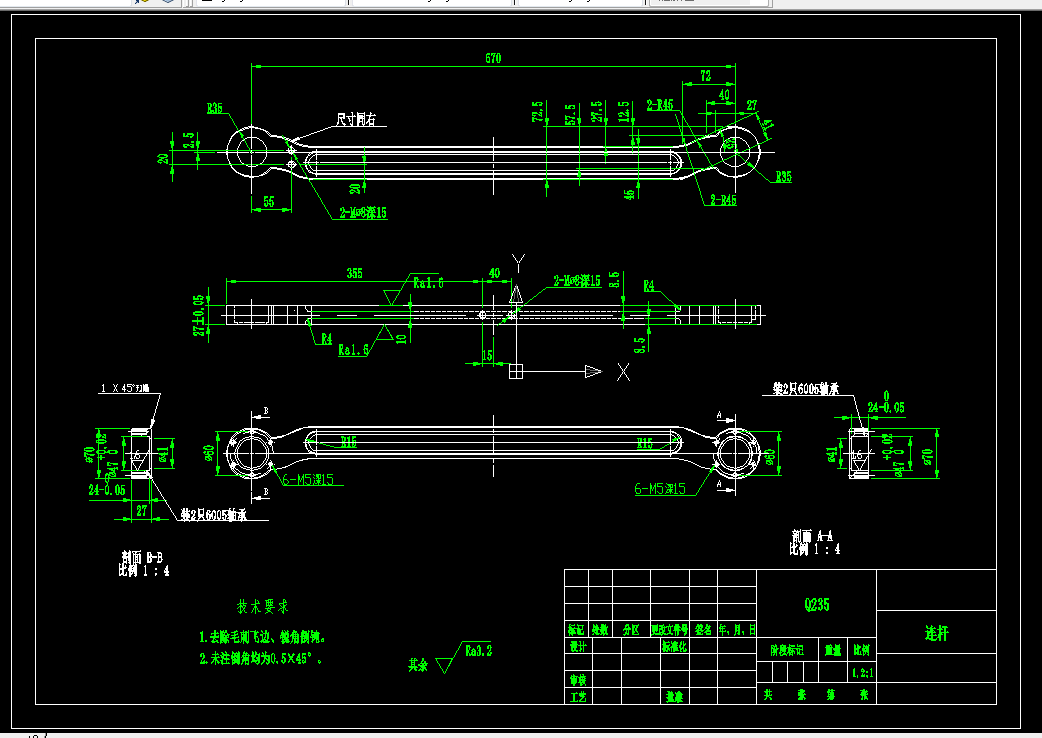Select the 工艺 row label
The height and width of the screenshot is (738, 1042).
578,697
